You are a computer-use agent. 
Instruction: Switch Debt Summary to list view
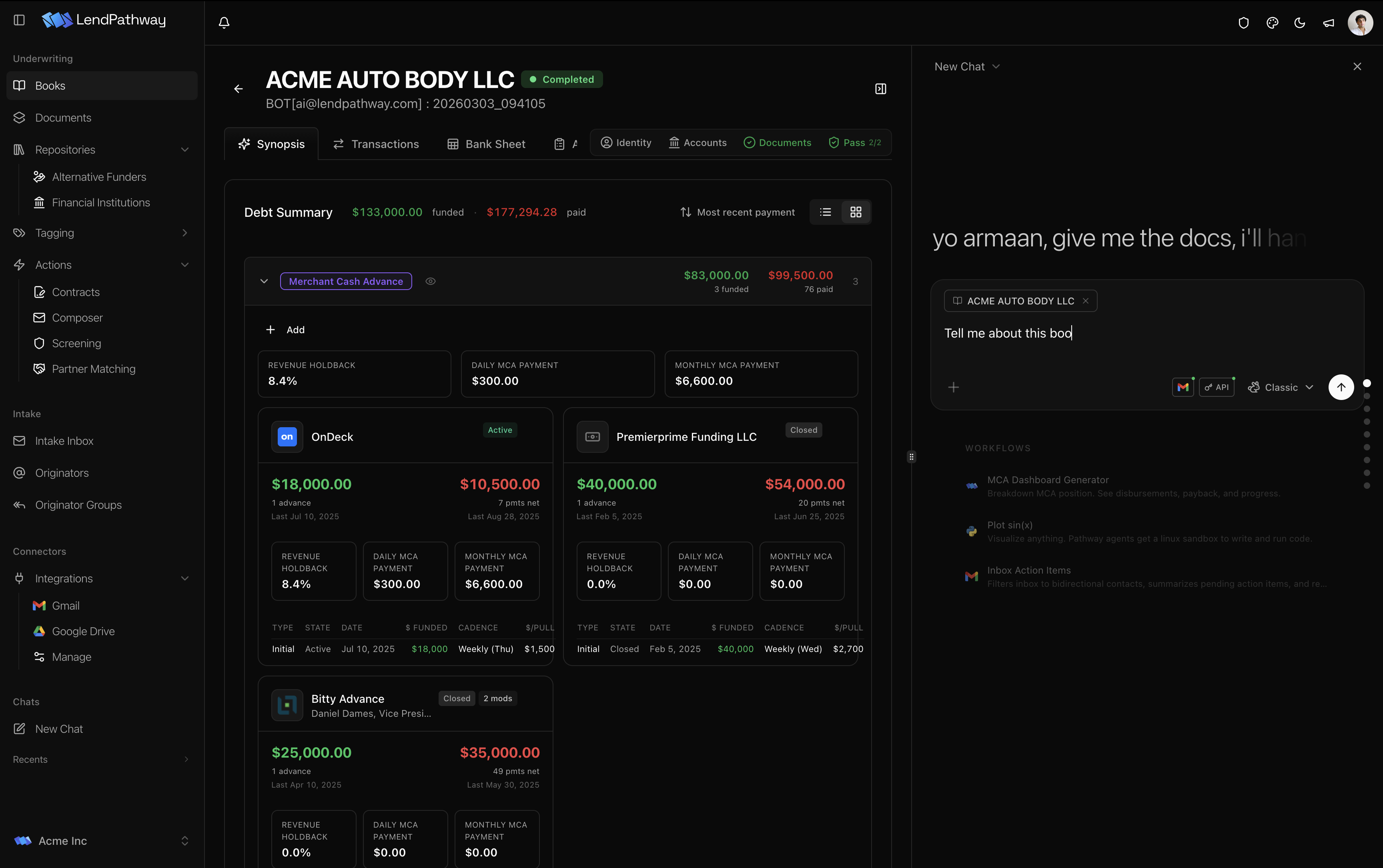(x=825, y=212)
